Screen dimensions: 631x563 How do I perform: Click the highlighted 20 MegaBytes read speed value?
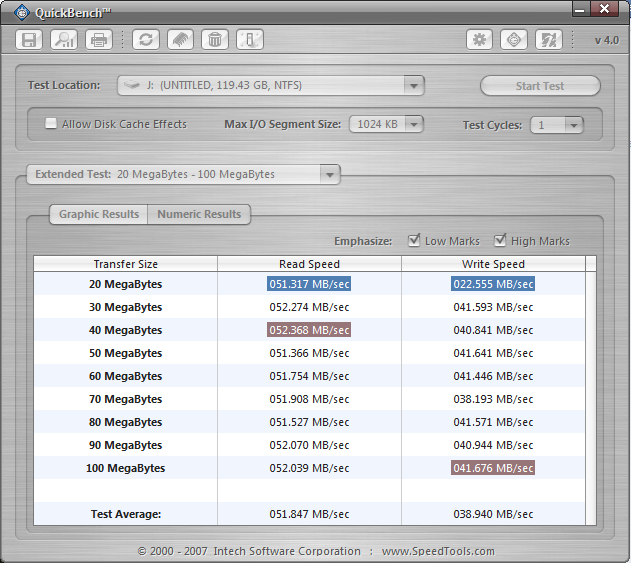[309, 284]
